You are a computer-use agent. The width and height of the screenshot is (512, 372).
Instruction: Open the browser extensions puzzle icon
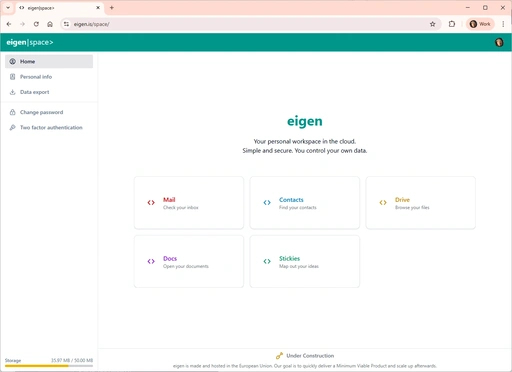click(x=452, y=24)
